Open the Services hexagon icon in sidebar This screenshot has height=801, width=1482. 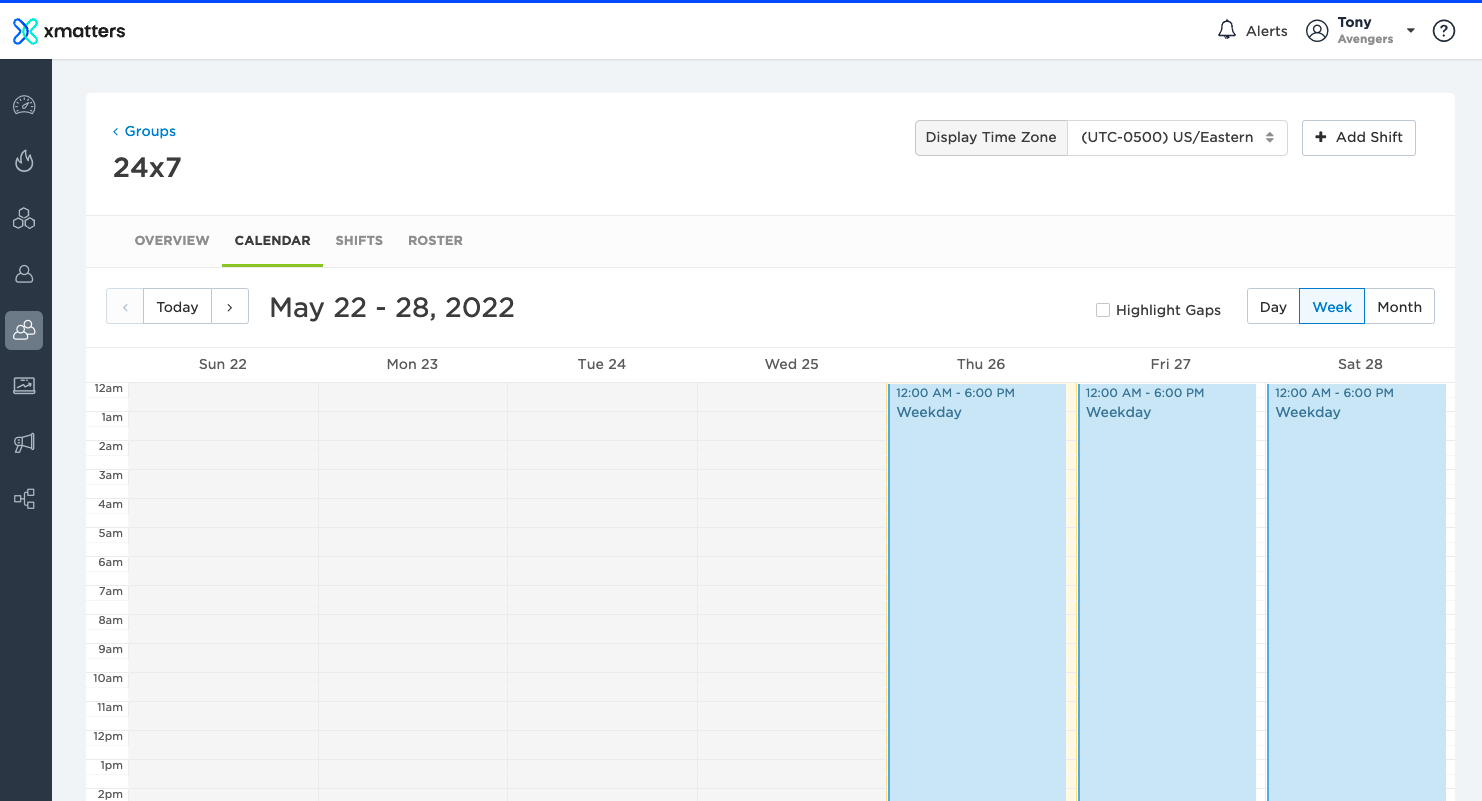pyautogui.click(x=24, y=218)
